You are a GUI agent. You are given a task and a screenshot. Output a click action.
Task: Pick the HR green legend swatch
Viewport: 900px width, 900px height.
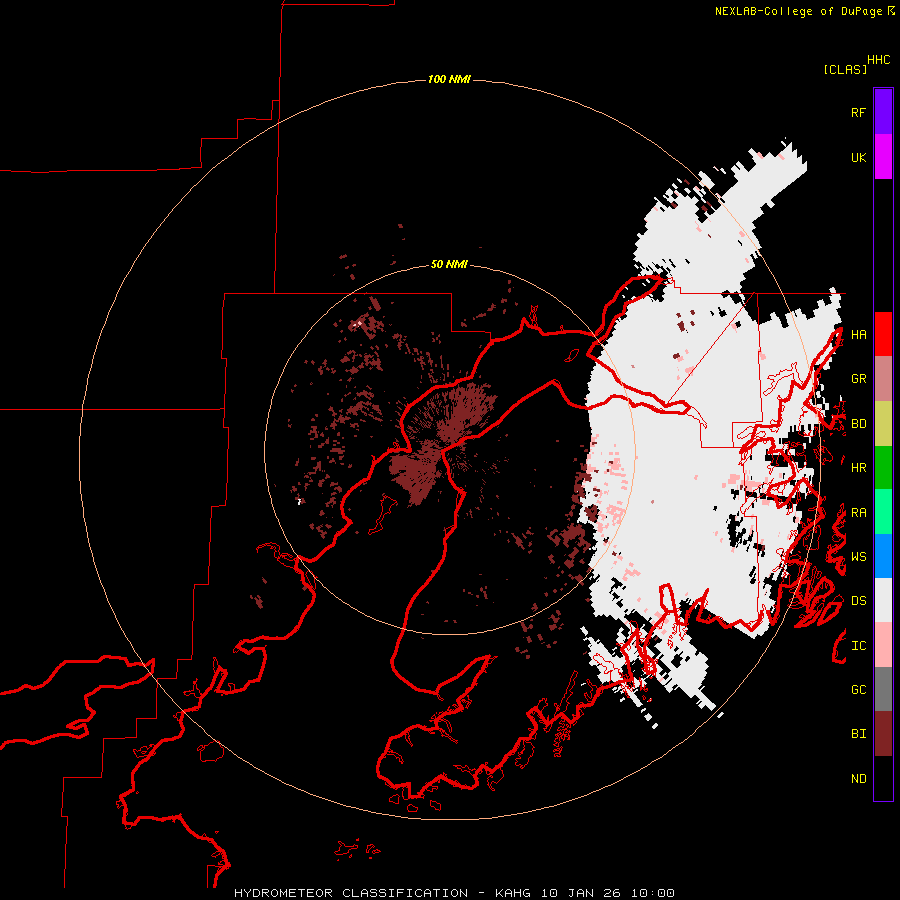click(x=883, y=468)
